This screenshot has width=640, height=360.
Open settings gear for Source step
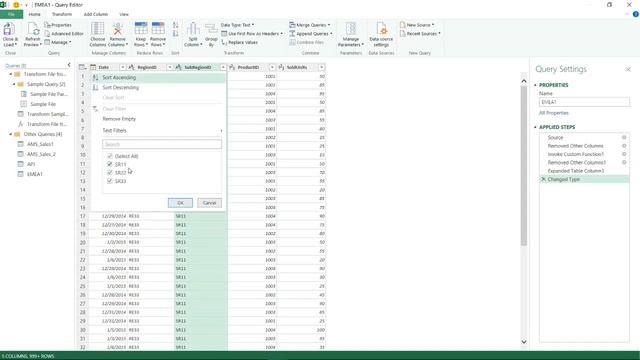click(624, 138)
